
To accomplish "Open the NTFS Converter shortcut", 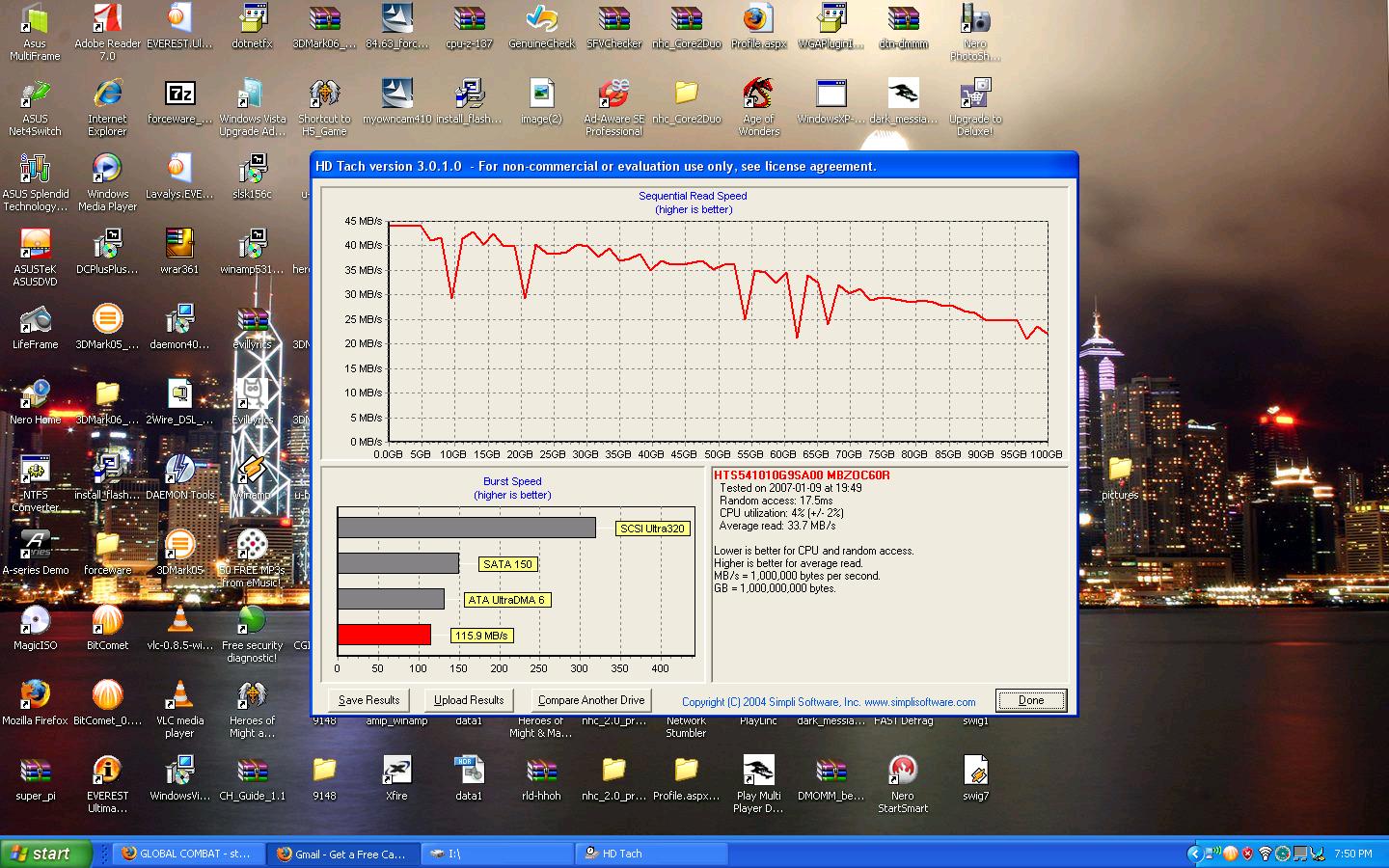I will (35, 483).
